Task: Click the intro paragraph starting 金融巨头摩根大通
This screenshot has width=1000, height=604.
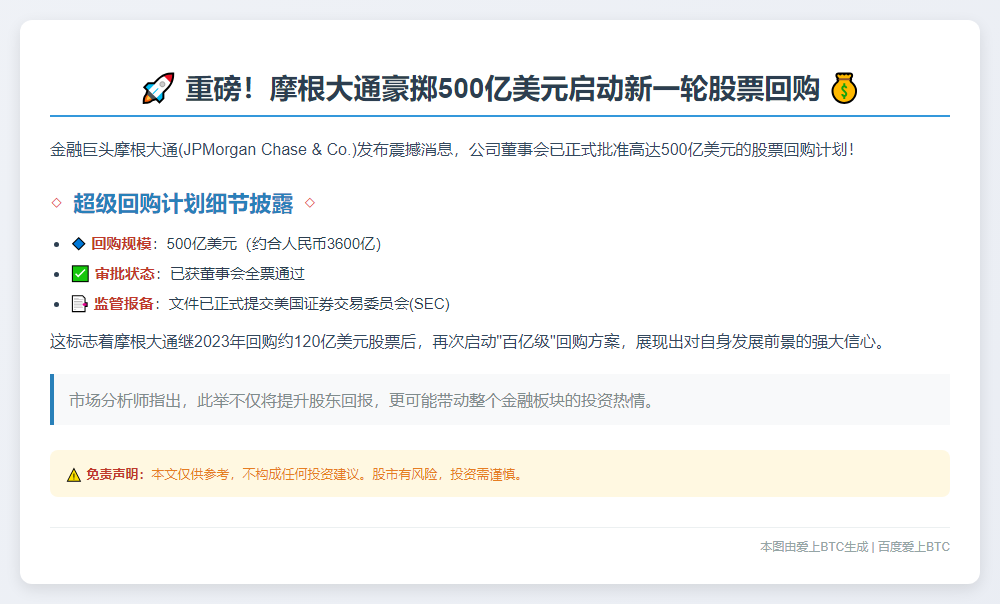Action: pyautogui.click(x=452, y=150)
